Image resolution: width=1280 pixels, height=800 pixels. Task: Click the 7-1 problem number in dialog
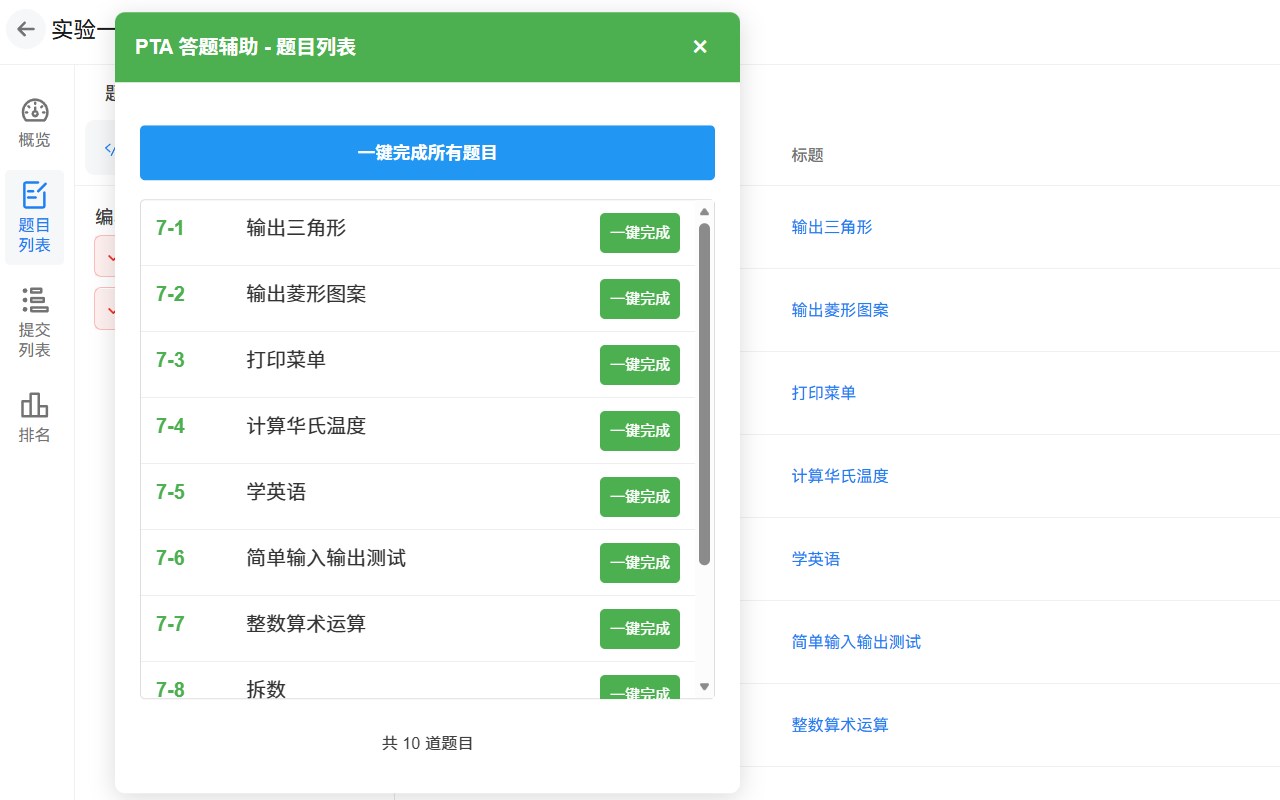click(170, 228)
